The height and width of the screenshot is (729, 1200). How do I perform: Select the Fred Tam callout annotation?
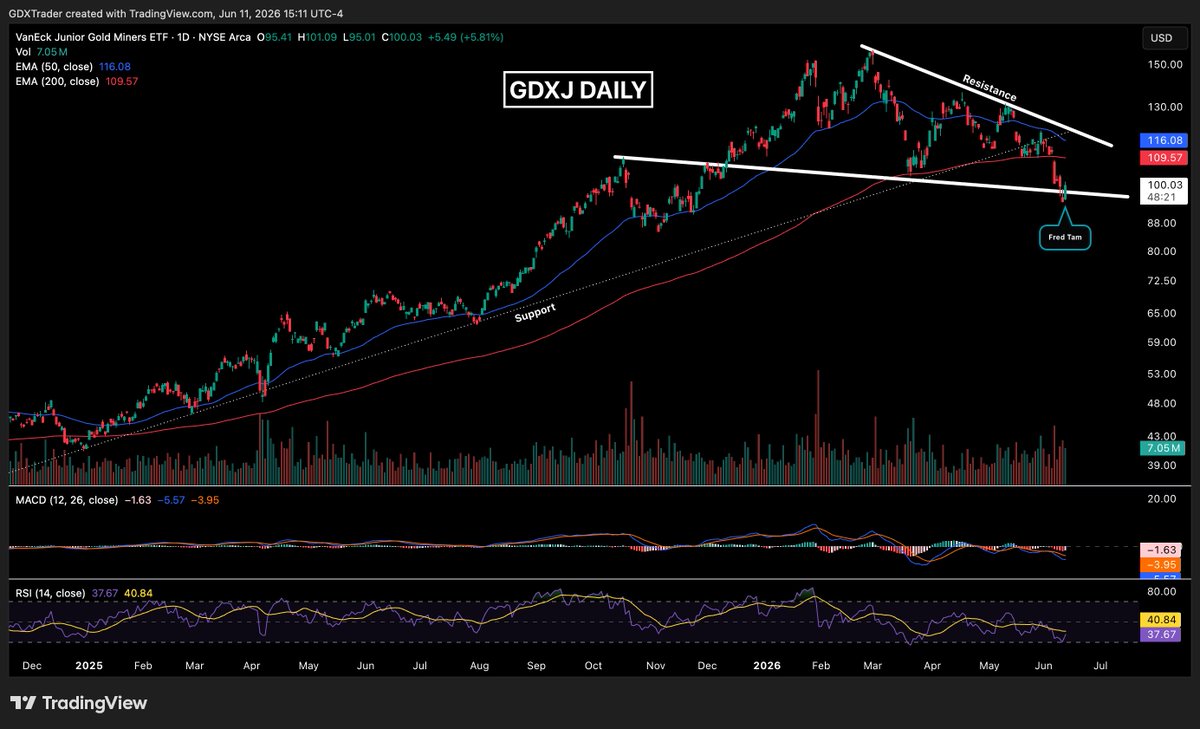1064,237
